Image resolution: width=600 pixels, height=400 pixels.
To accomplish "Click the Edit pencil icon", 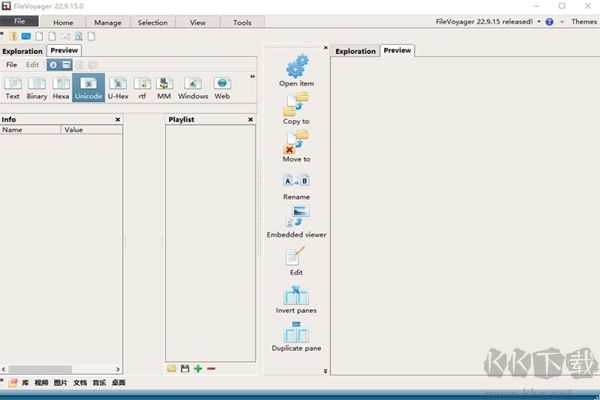I will pyautogui.click(x=295, y=256).
